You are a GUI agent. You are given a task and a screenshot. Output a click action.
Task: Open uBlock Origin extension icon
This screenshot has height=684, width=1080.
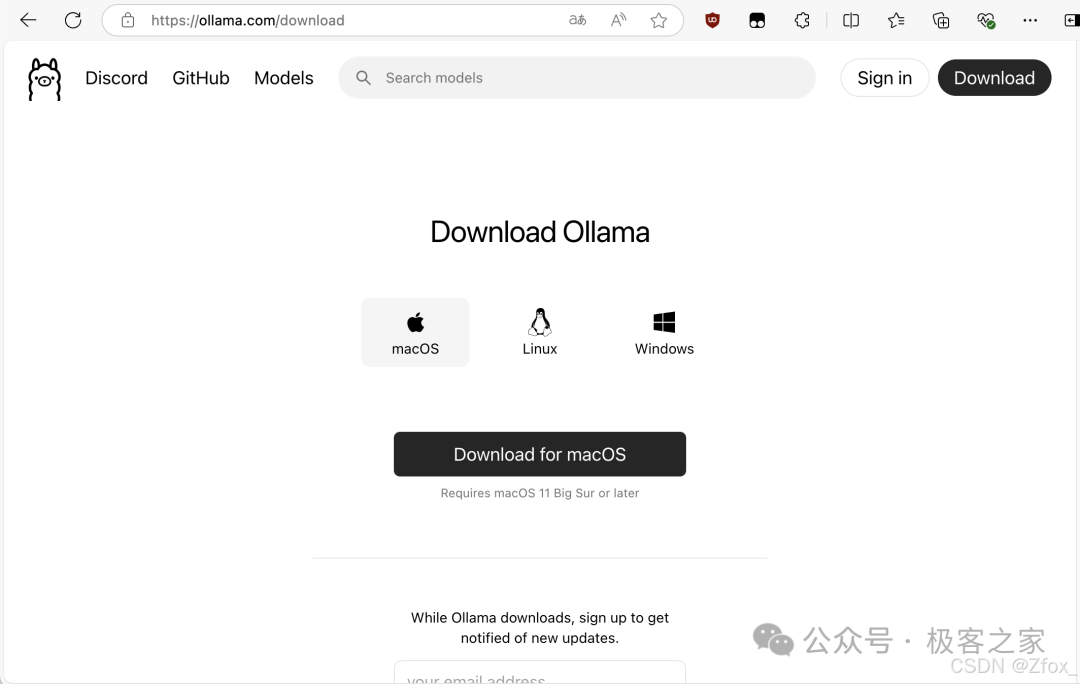712,20
